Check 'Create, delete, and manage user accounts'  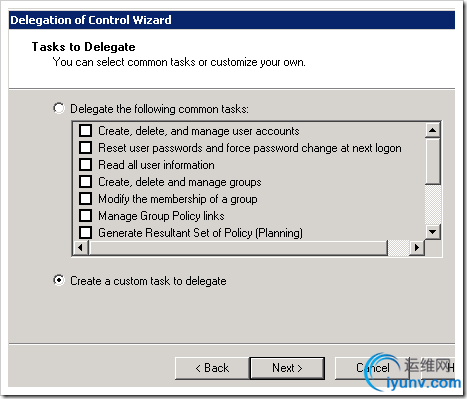pos(86,130)
